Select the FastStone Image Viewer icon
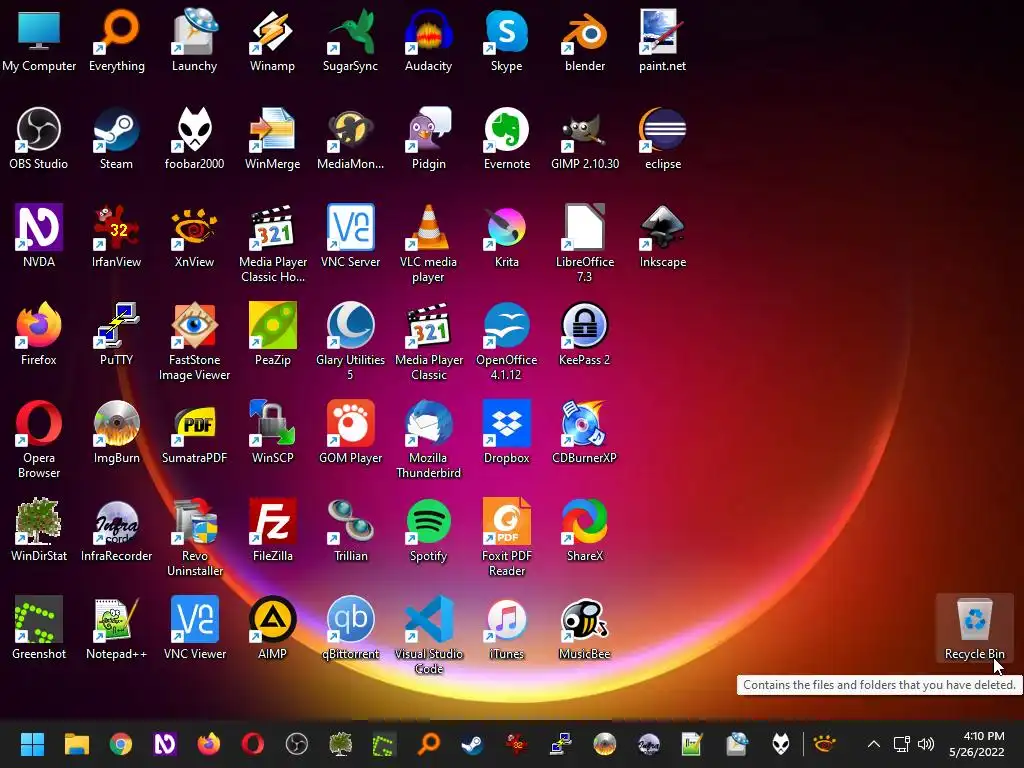1024x768 pixels. pyautogui.click(x=194, y=341)
